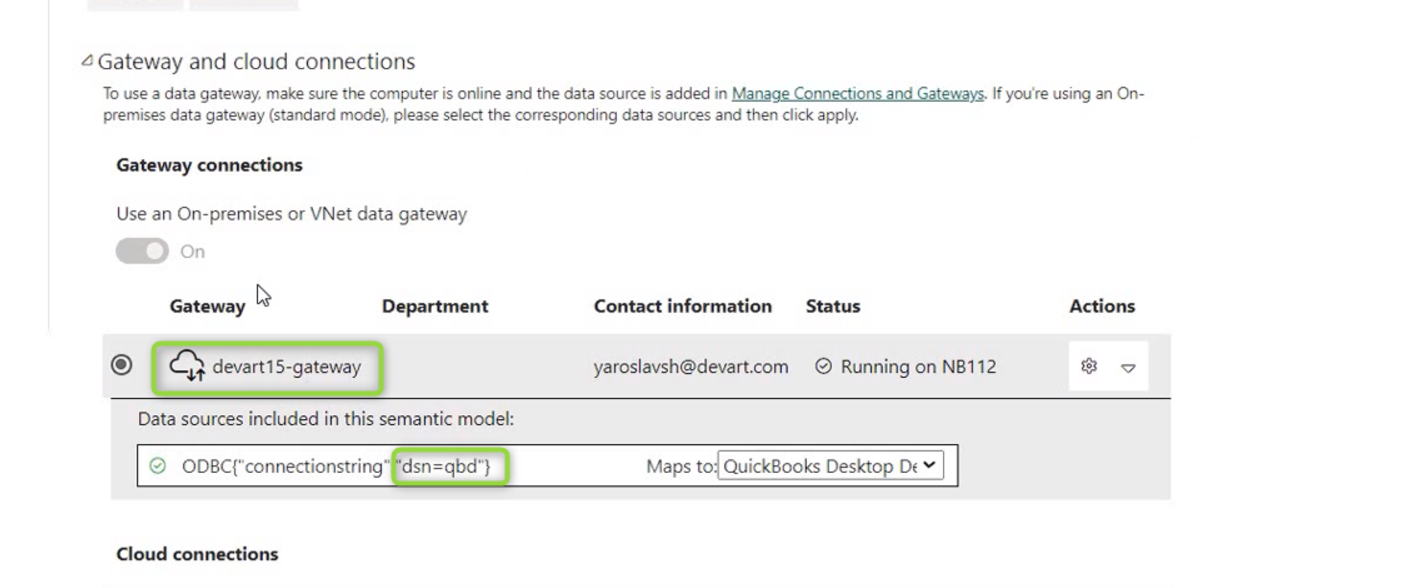
Task: Click the Running on NB112 status icon
Action: 823,367
